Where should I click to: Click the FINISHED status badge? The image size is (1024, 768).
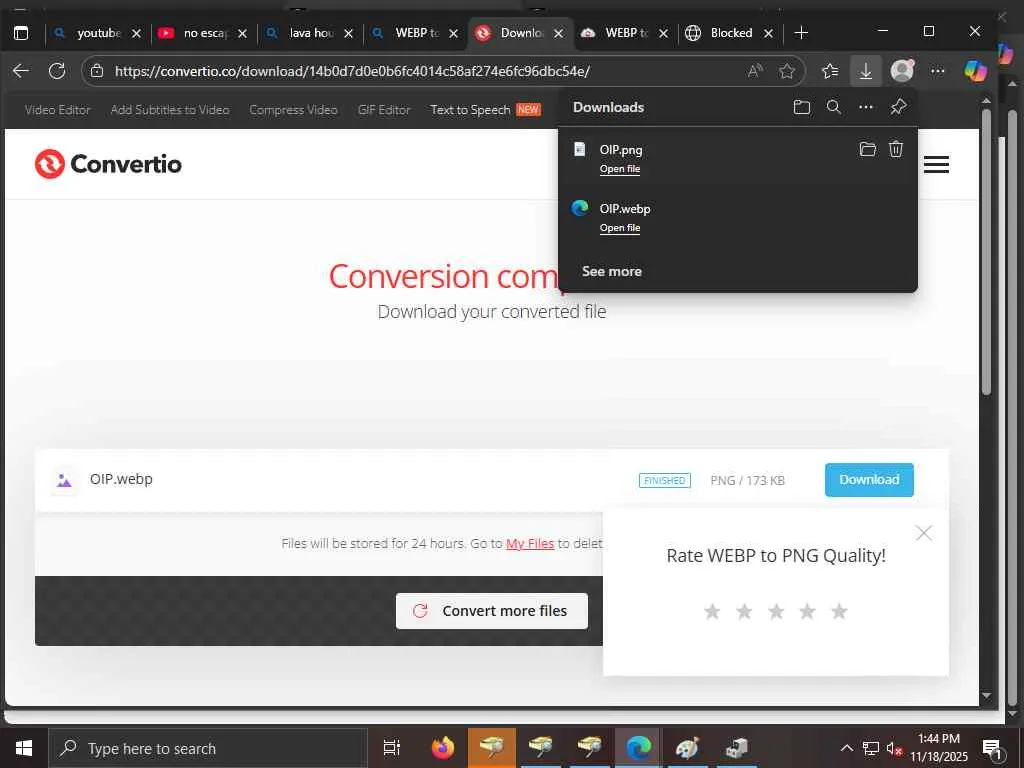(664, 481)
